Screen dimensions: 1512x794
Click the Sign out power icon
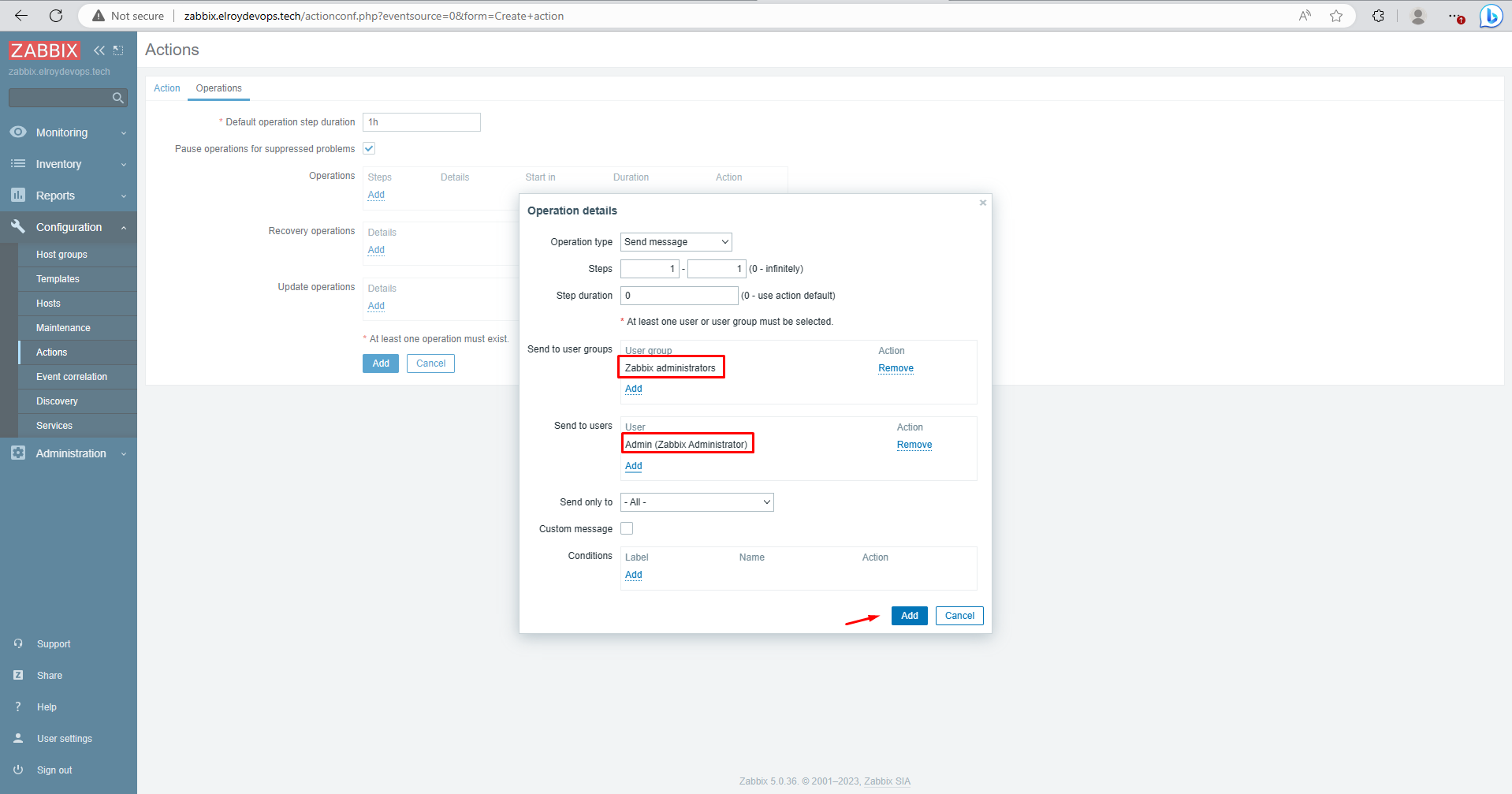(18, 770)
